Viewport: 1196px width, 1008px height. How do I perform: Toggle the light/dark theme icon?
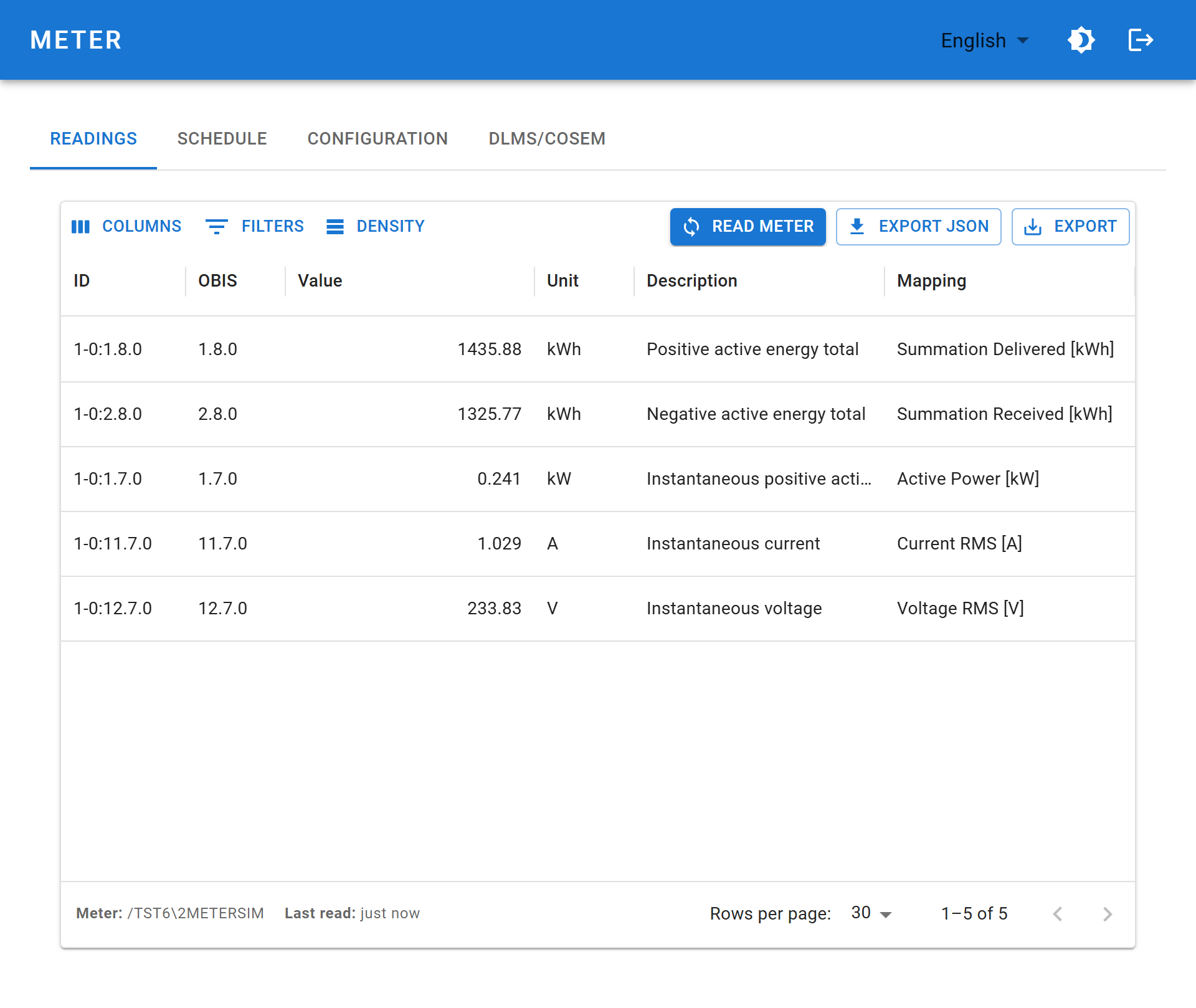[x=1081, y=40]
